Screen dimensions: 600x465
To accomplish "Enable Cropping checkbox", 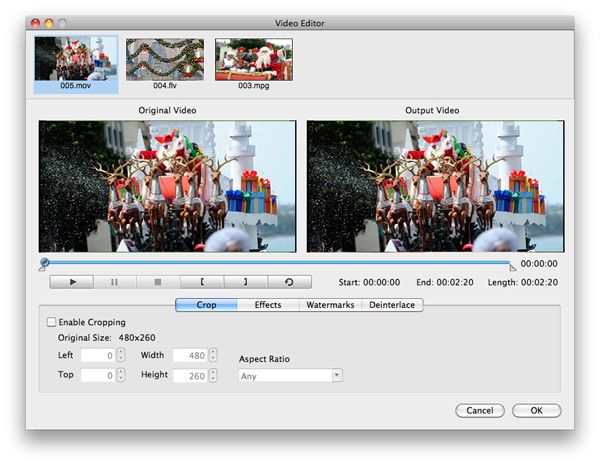I will point(51,322).
